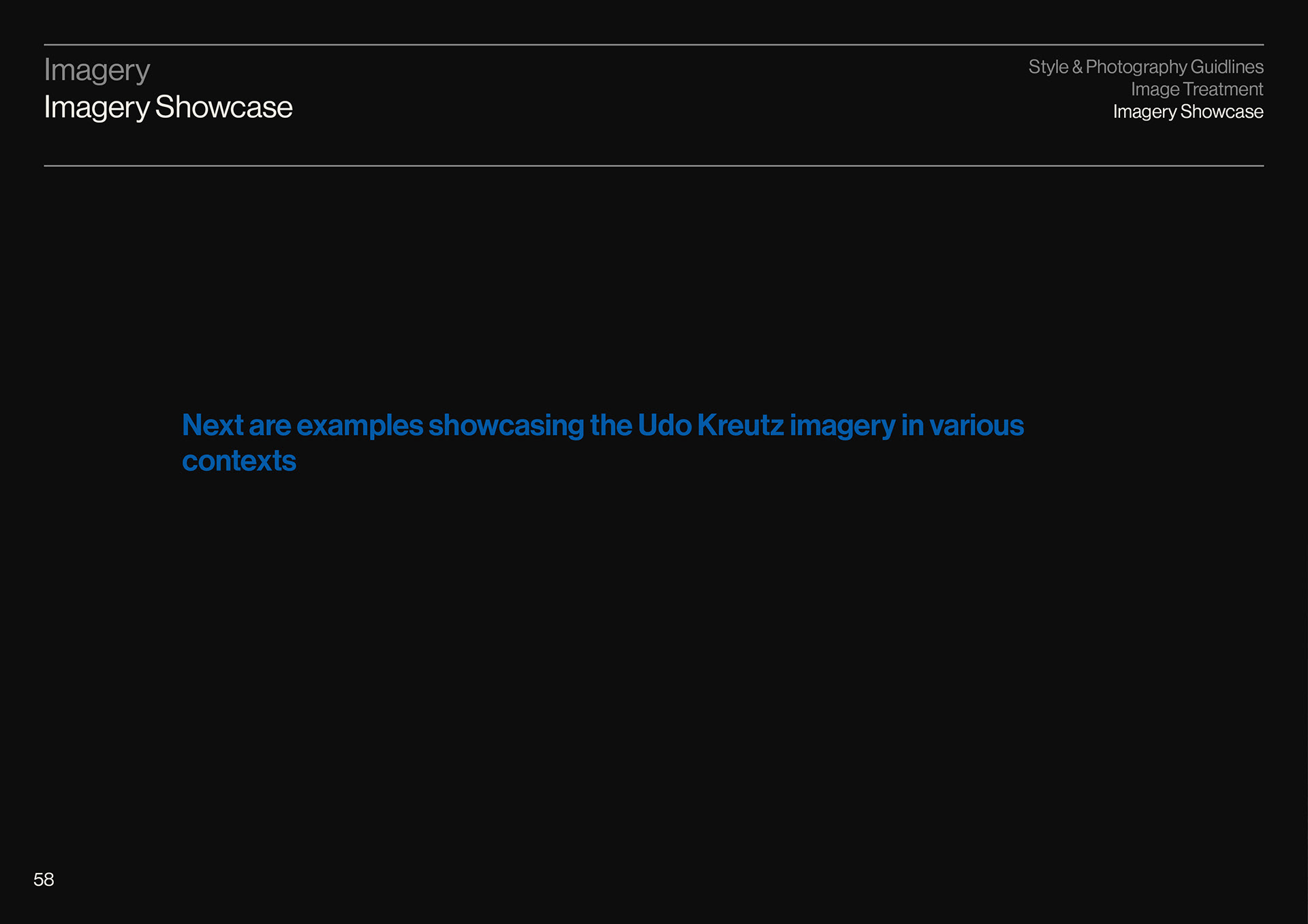
Task: Click the word examples in blue headline
Action: [360, 426]
